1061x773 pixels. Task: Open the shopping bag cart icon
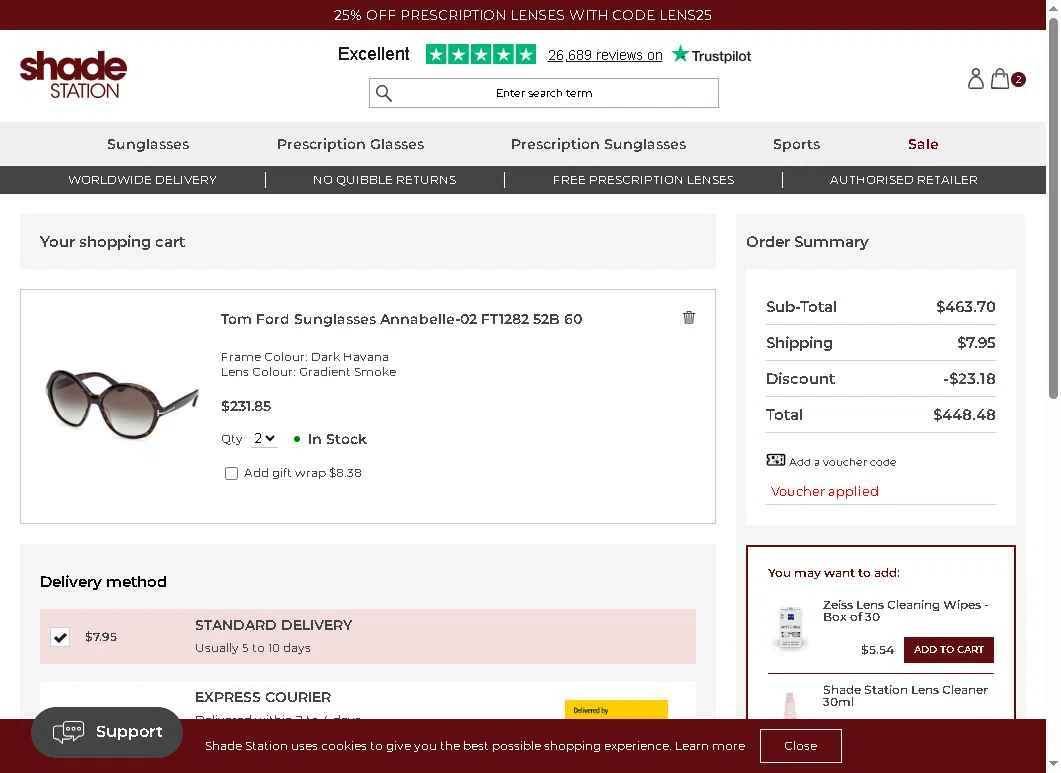pyautogui.click(x=1000, y=79)
